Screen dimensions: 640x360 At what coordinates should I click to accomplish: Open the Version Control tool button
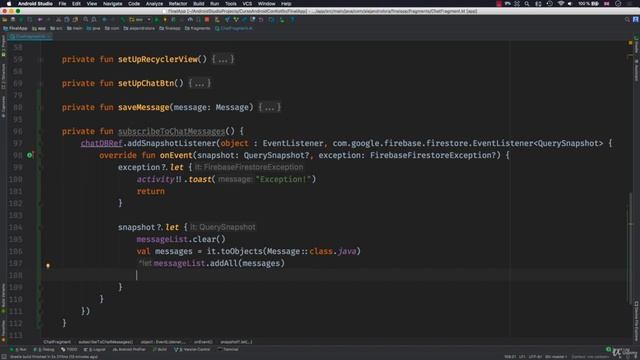coord(192,349)
